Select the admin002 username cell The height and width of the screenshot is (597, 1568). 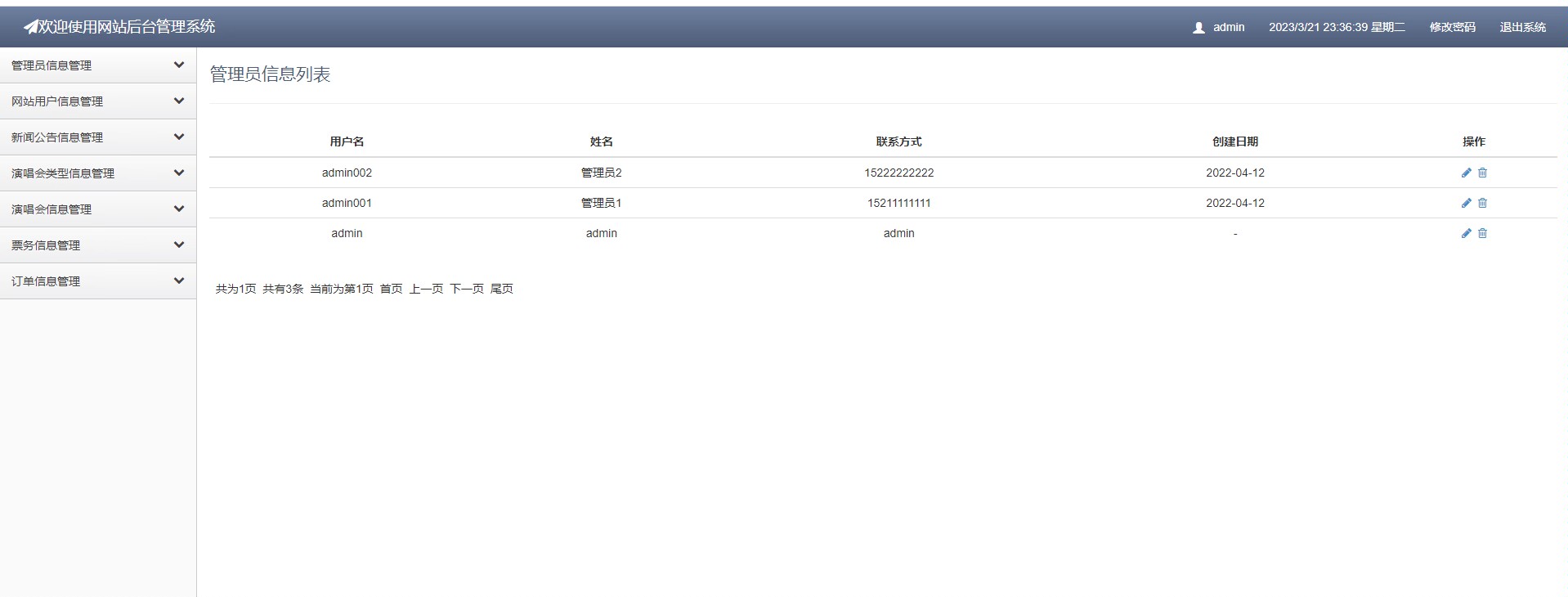click(x=347, y=173)
